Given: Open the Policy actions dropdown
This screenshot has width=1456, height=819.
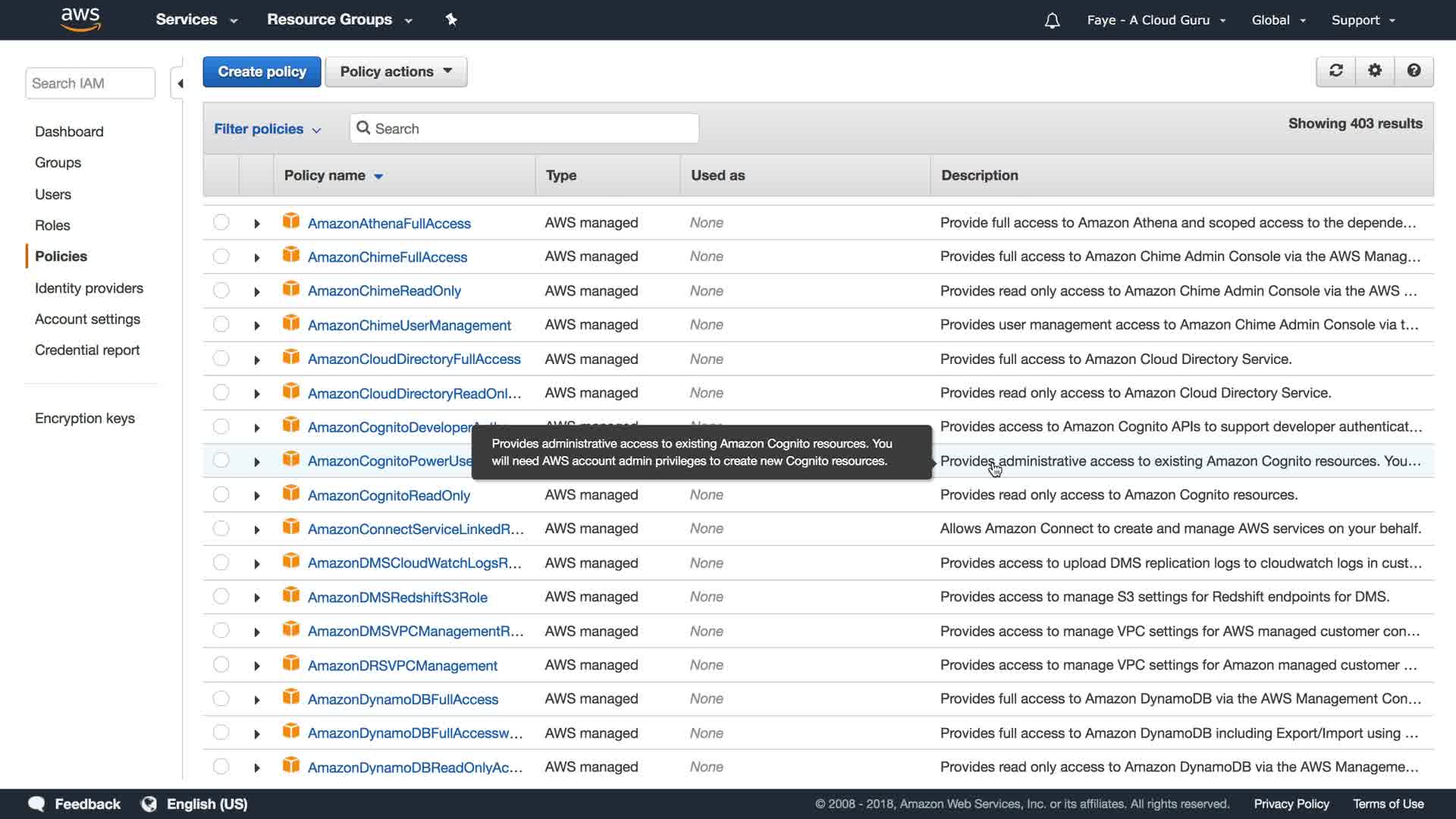Looking at the screenshot, I should [x=396, y=71].
